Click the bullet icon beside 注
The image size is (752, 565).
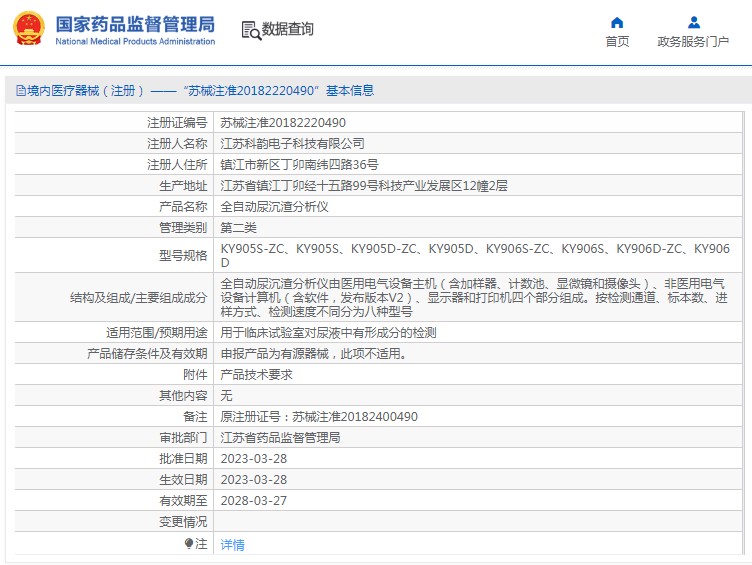tap(188, 544)
